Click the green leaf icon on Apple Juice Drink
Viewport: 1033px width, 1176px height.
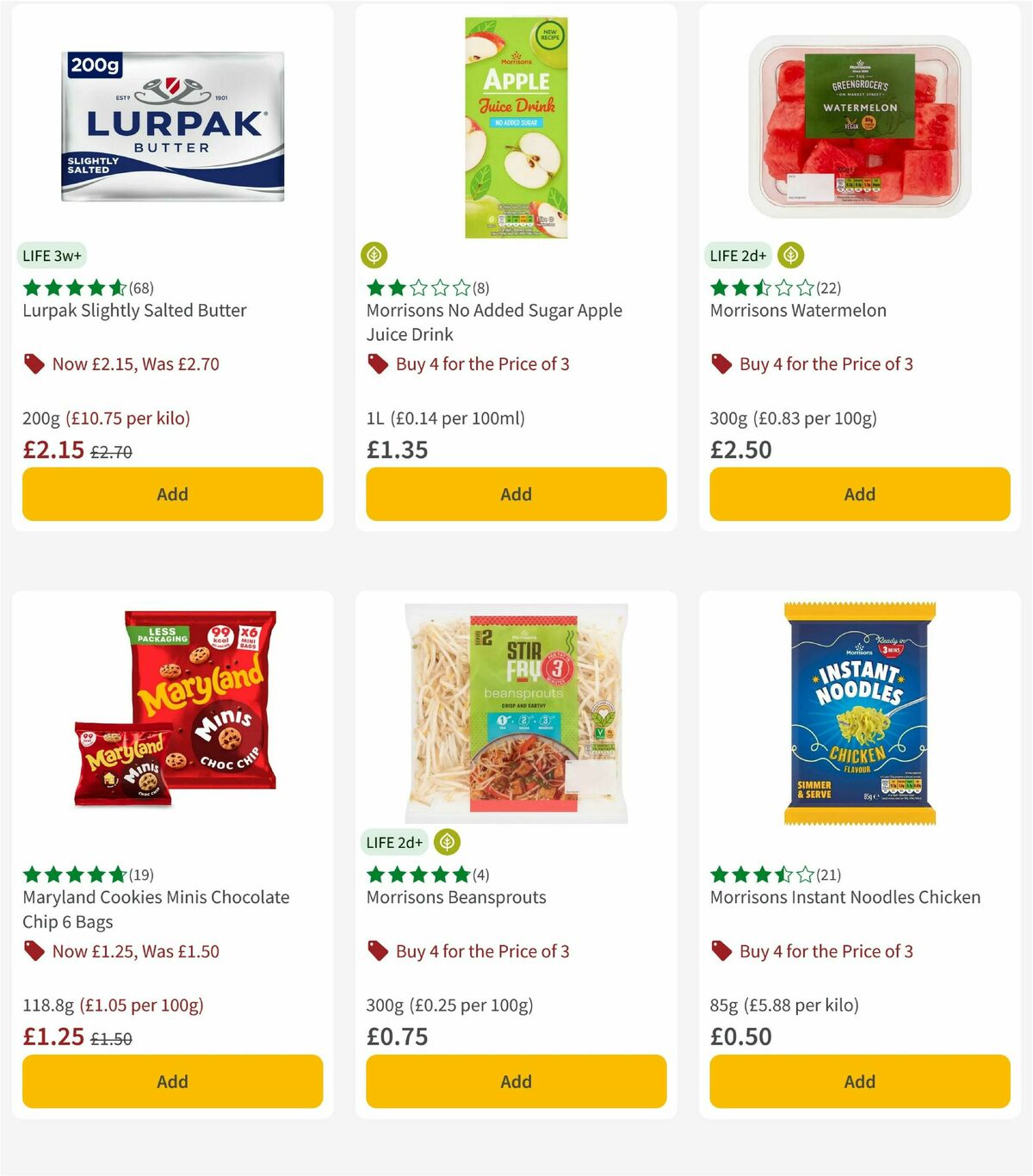point(374,255)
